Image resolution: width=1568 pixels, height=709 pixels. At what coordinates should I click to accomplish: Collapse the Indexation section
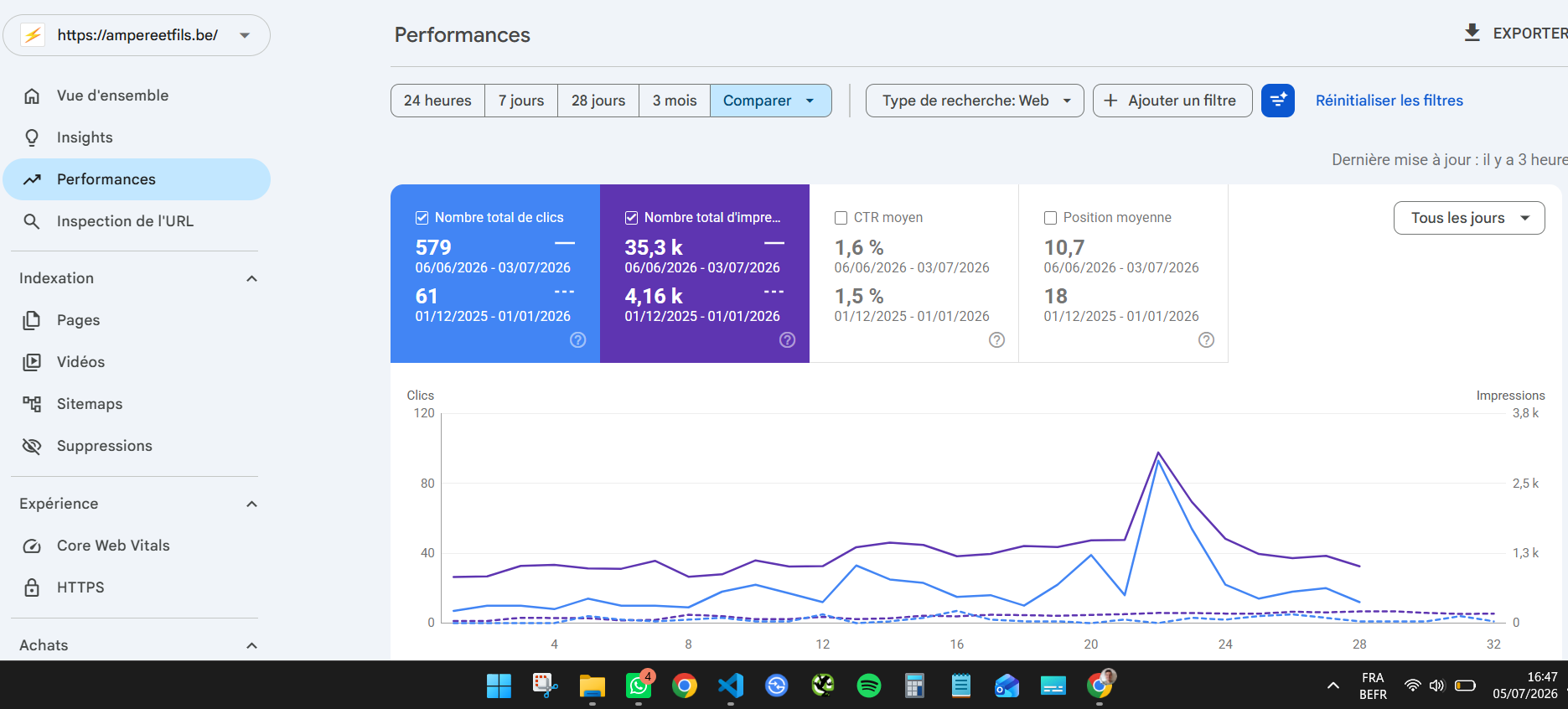[x=251, y=278]
